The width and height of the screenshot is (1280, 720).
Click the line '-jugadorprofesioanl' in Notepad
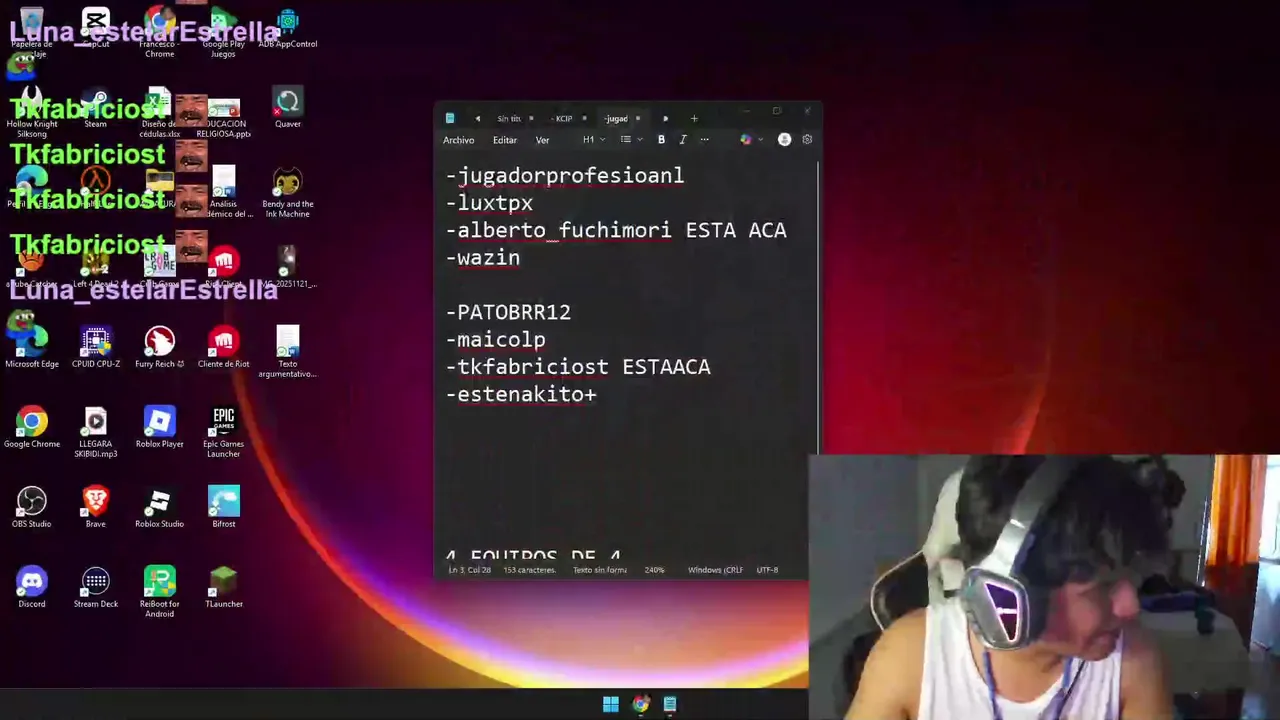click(x=565, y=176)
